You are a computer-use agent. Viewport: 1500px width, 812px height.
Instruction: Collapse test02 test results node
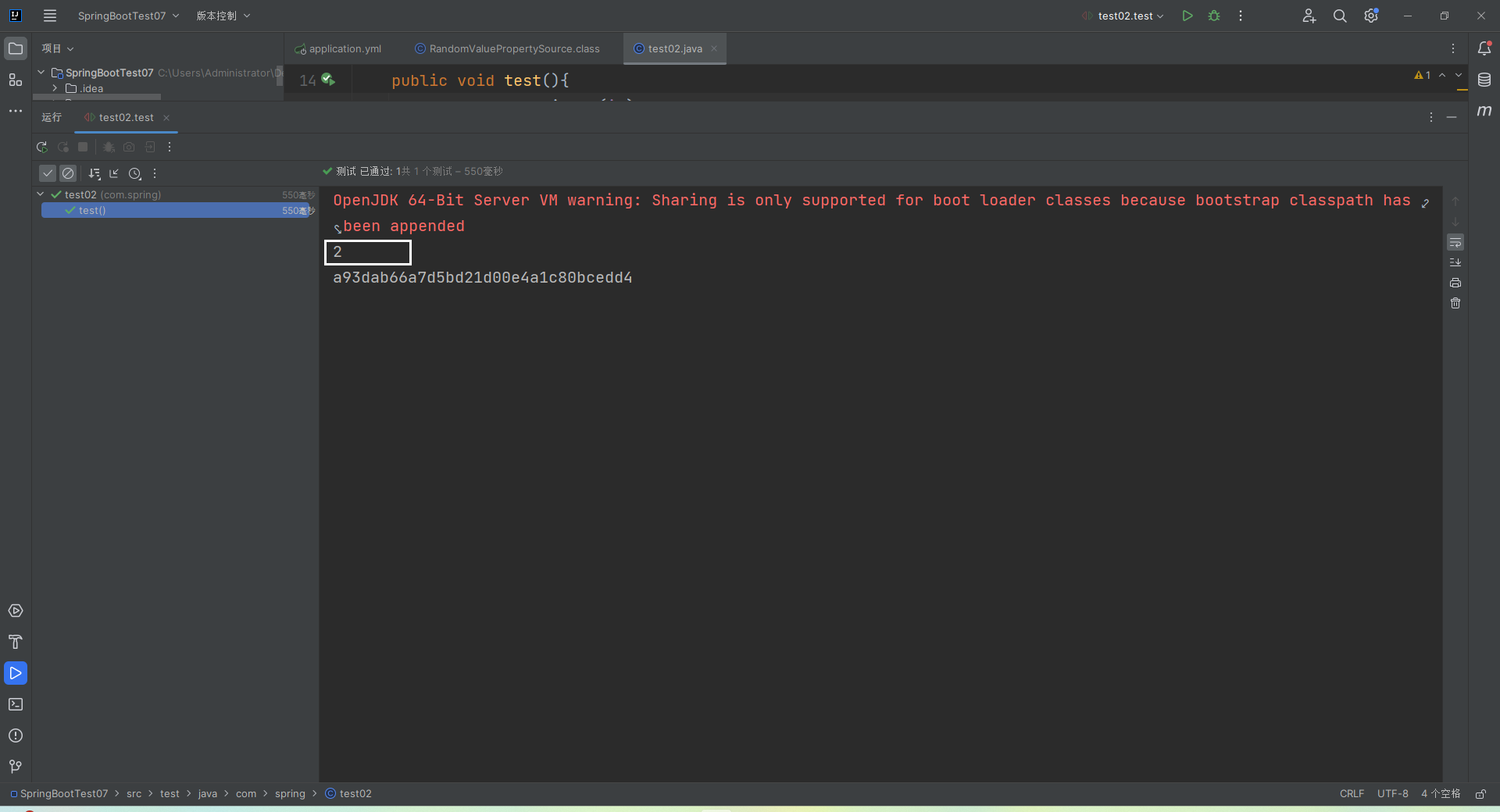pos(41,194)
